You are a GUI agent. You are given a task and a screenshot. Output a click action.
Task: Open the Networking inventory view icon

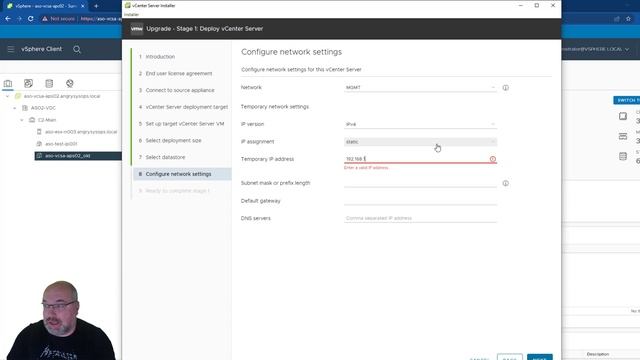[x=70, y=84]
